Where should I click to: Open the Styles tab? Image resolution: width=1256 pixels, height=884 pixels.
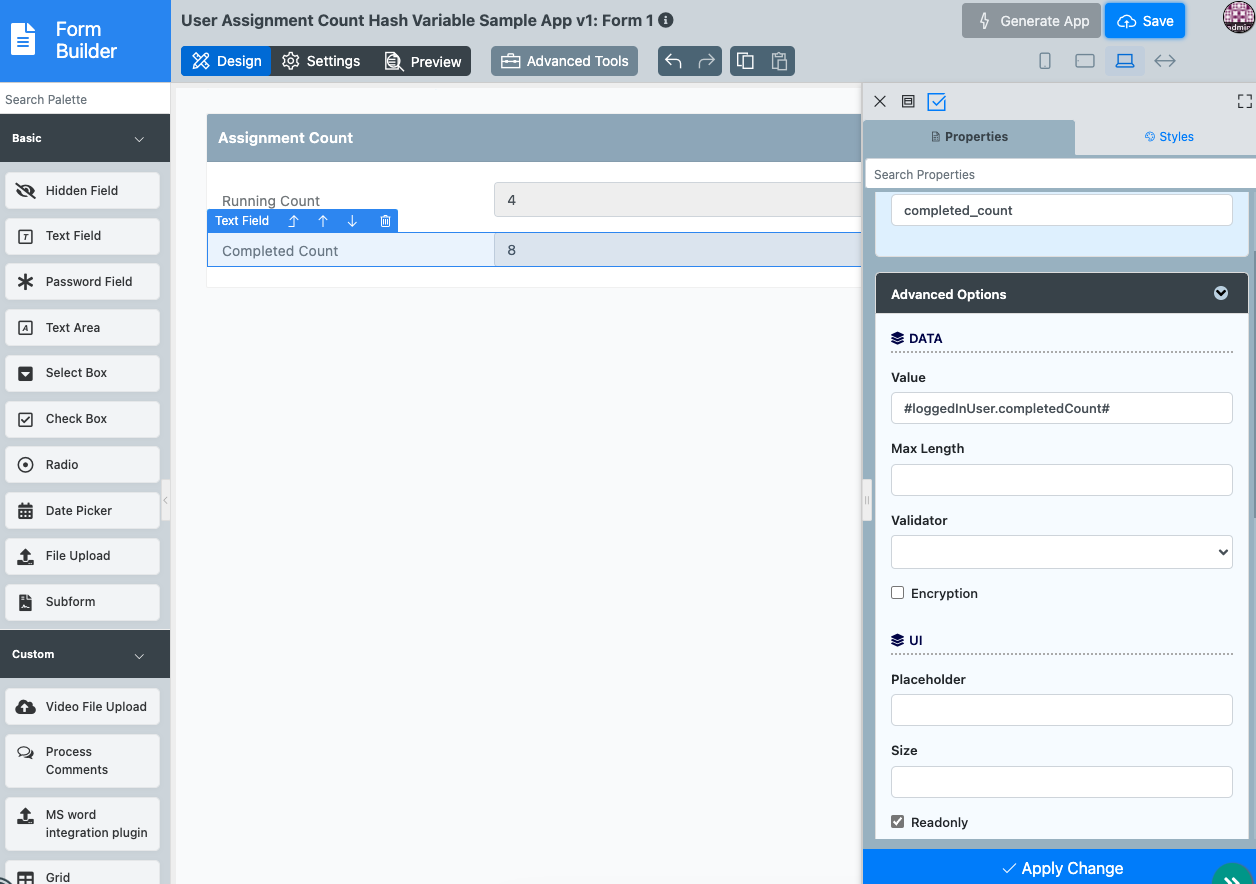point(1169,137)
